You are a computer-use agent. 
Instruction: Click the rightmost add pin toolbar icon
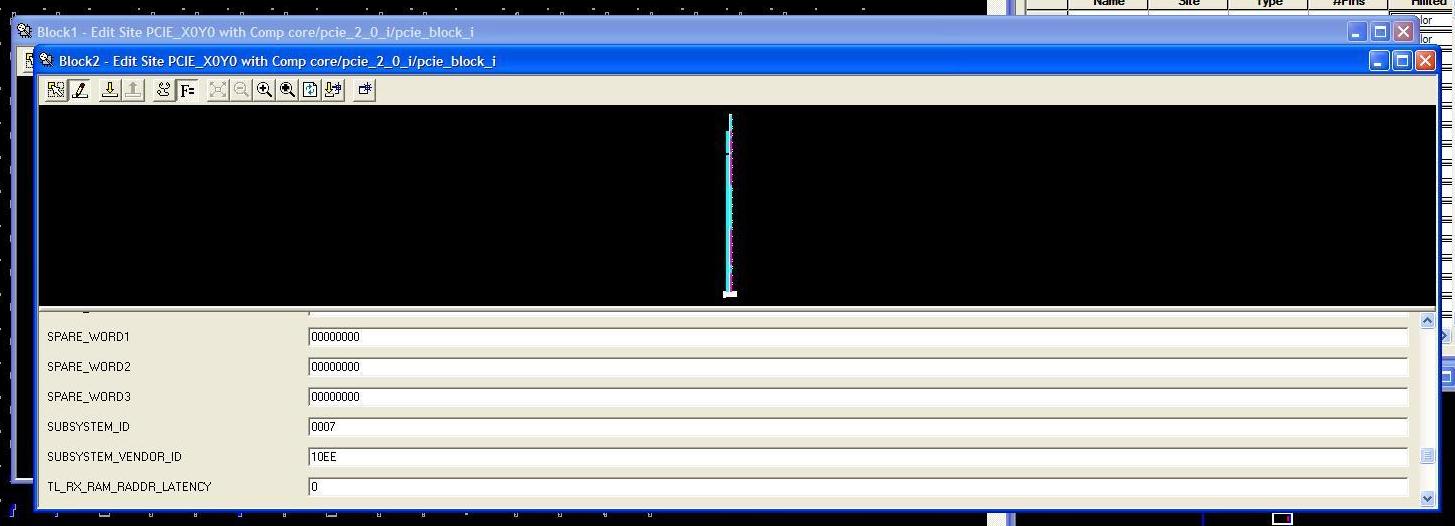365,90
